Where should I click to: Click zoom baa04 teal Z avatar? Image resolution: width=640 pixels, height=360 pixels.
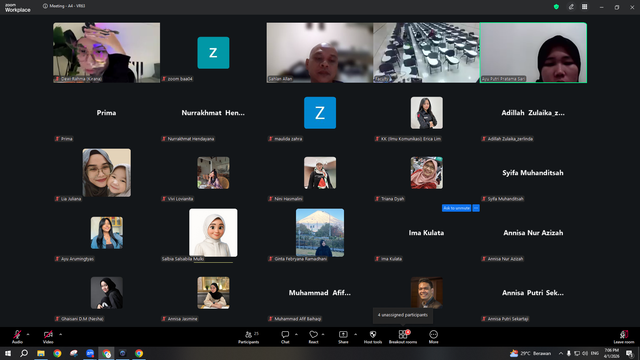(x=213, y=53)
